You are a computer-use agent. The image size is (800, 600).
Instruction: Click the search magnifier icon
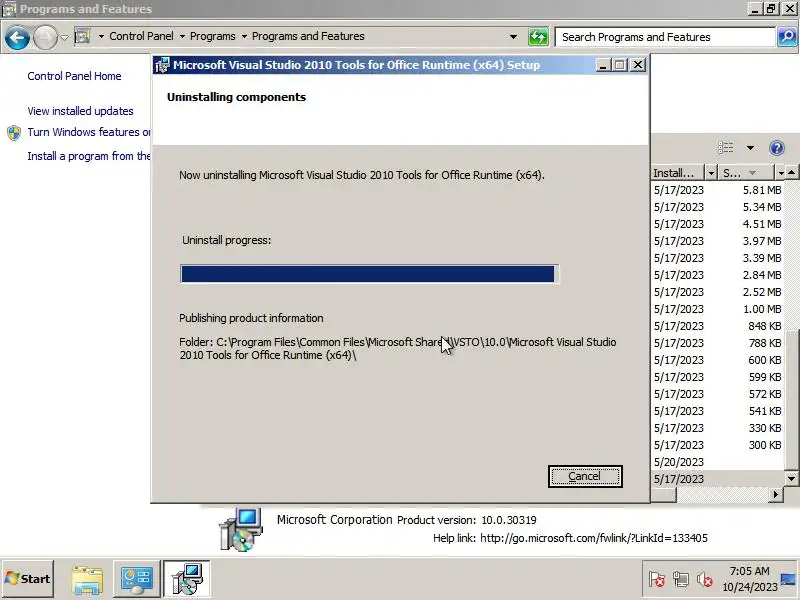pyautogui.click(x=787, y=37)
